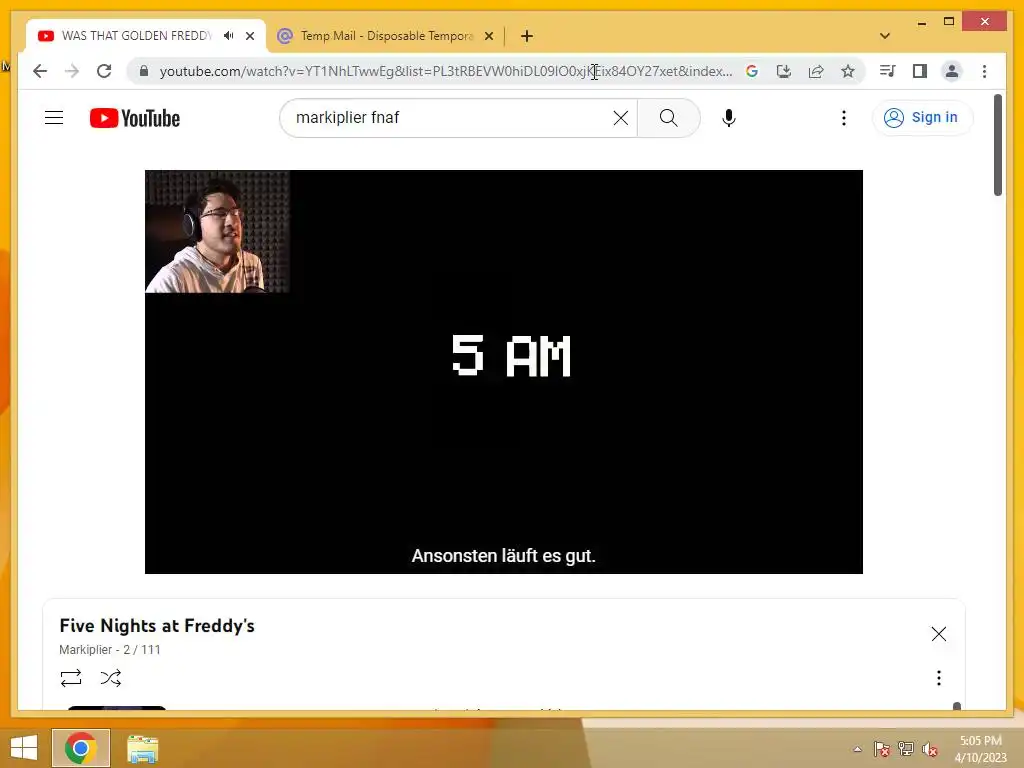Viewport: 1024px width, 768px height.
Task: Open the tab search chevron
Action: 885,36
